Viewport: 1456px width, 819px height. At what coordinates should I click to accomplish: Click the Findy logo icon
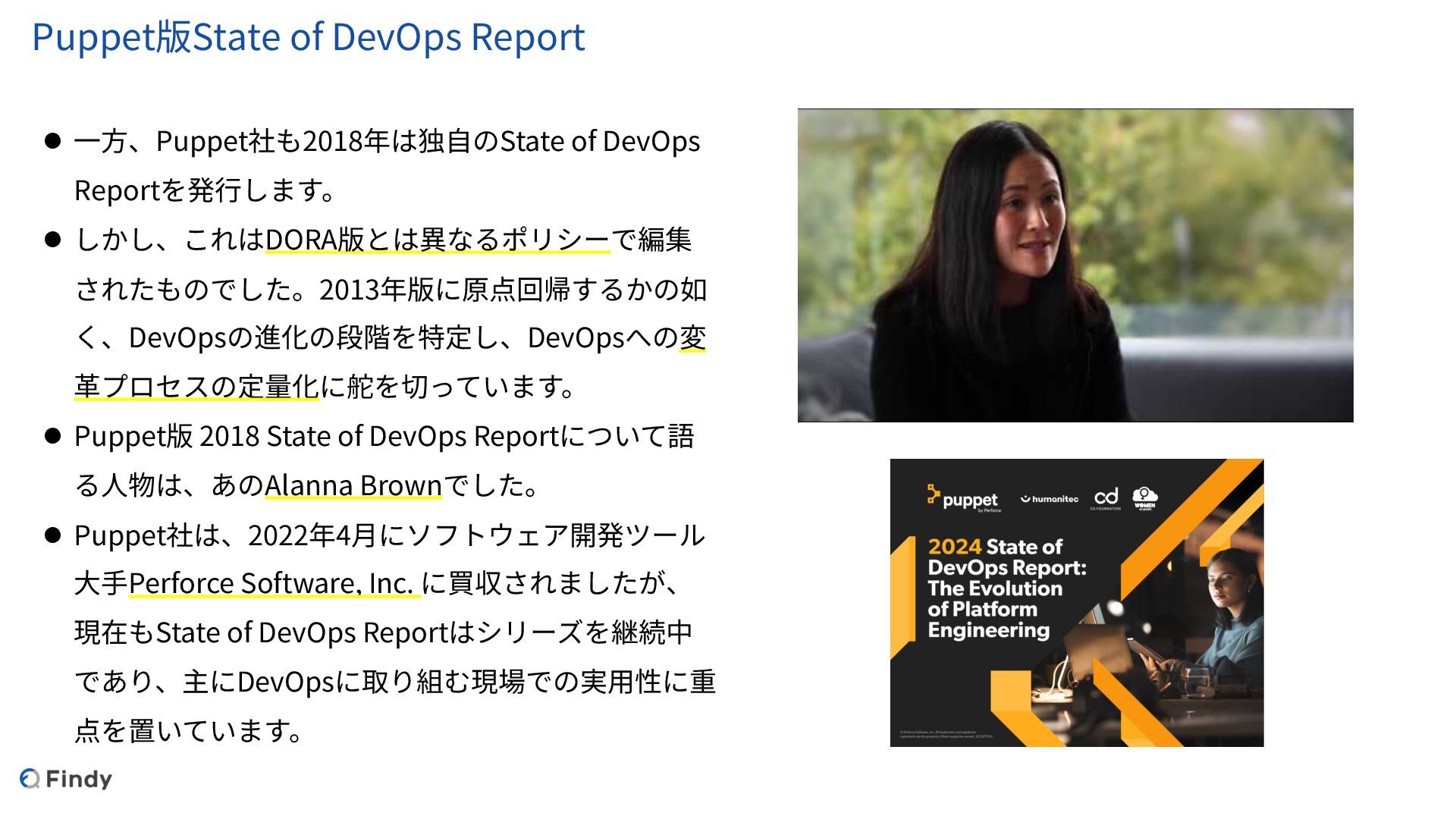(x=30, y=779)
